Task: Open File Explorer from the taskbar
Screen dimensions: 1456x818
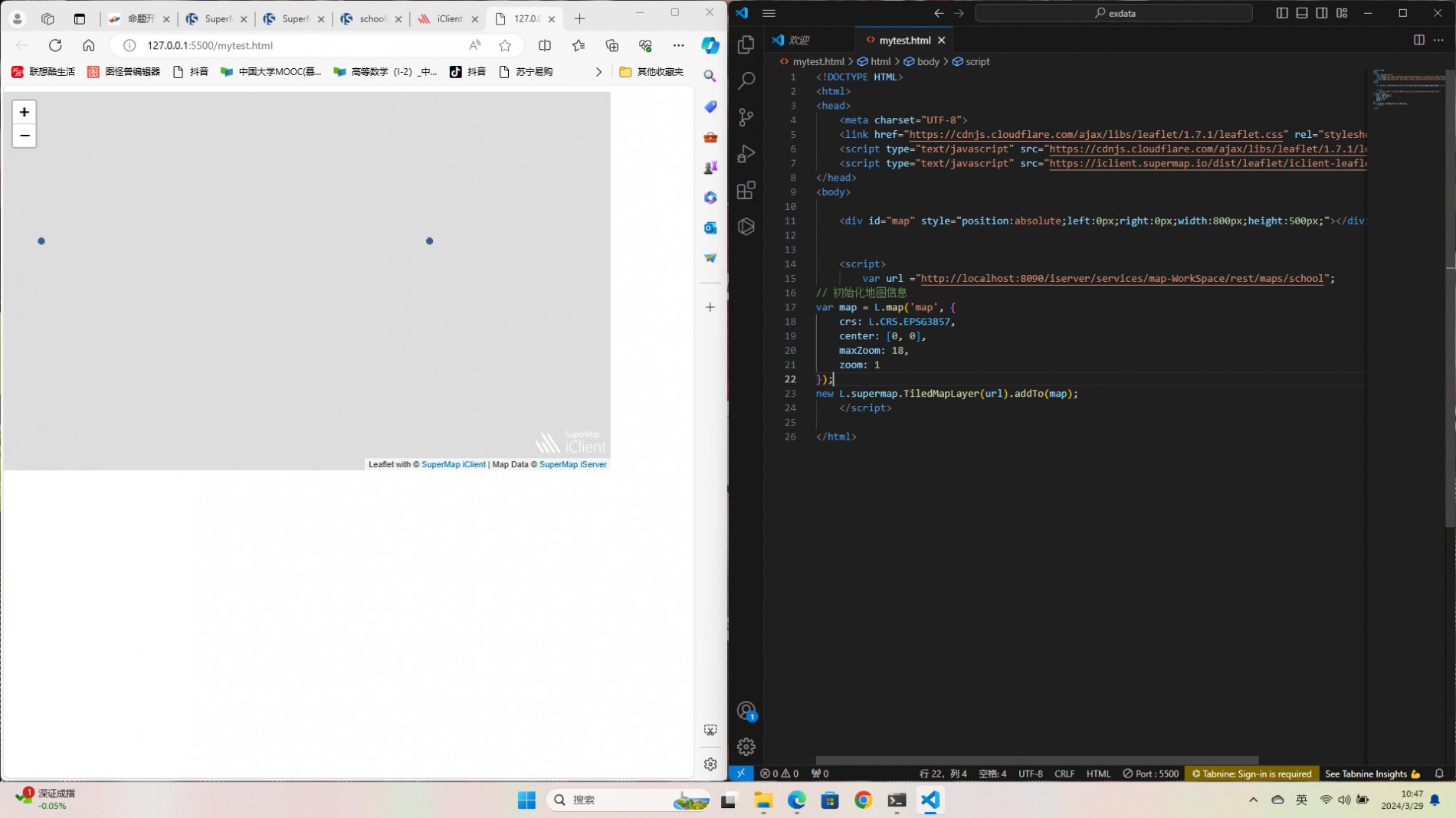Action: pyautogui.click(x=762, y=800)
